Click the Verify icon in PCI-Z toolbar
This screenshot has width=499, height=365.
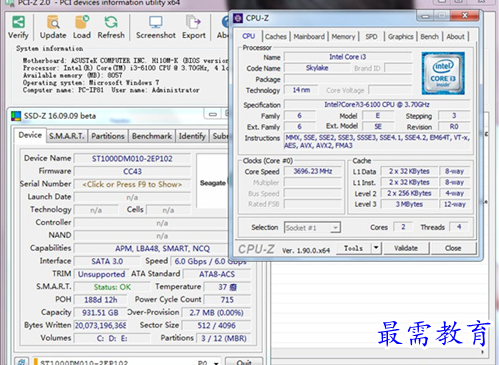pos(18,22)
